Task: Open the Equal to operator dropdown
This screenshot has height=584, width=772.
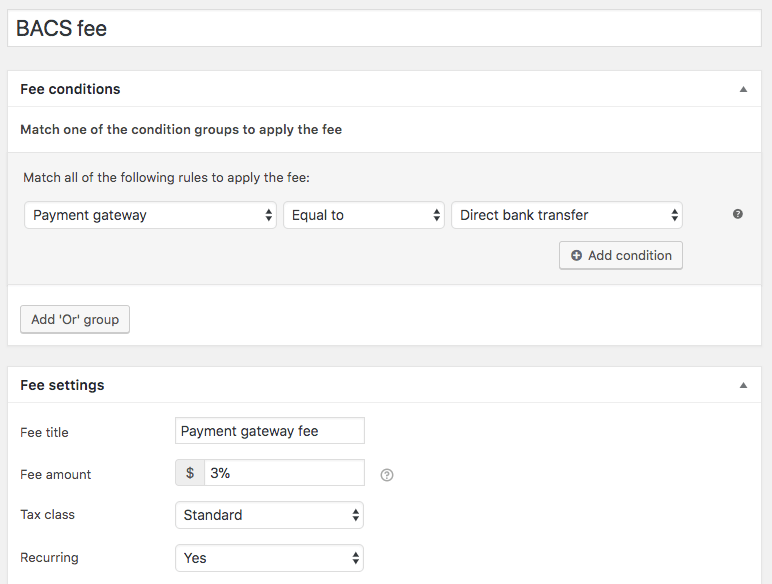Action: click(x=364, y=215)
